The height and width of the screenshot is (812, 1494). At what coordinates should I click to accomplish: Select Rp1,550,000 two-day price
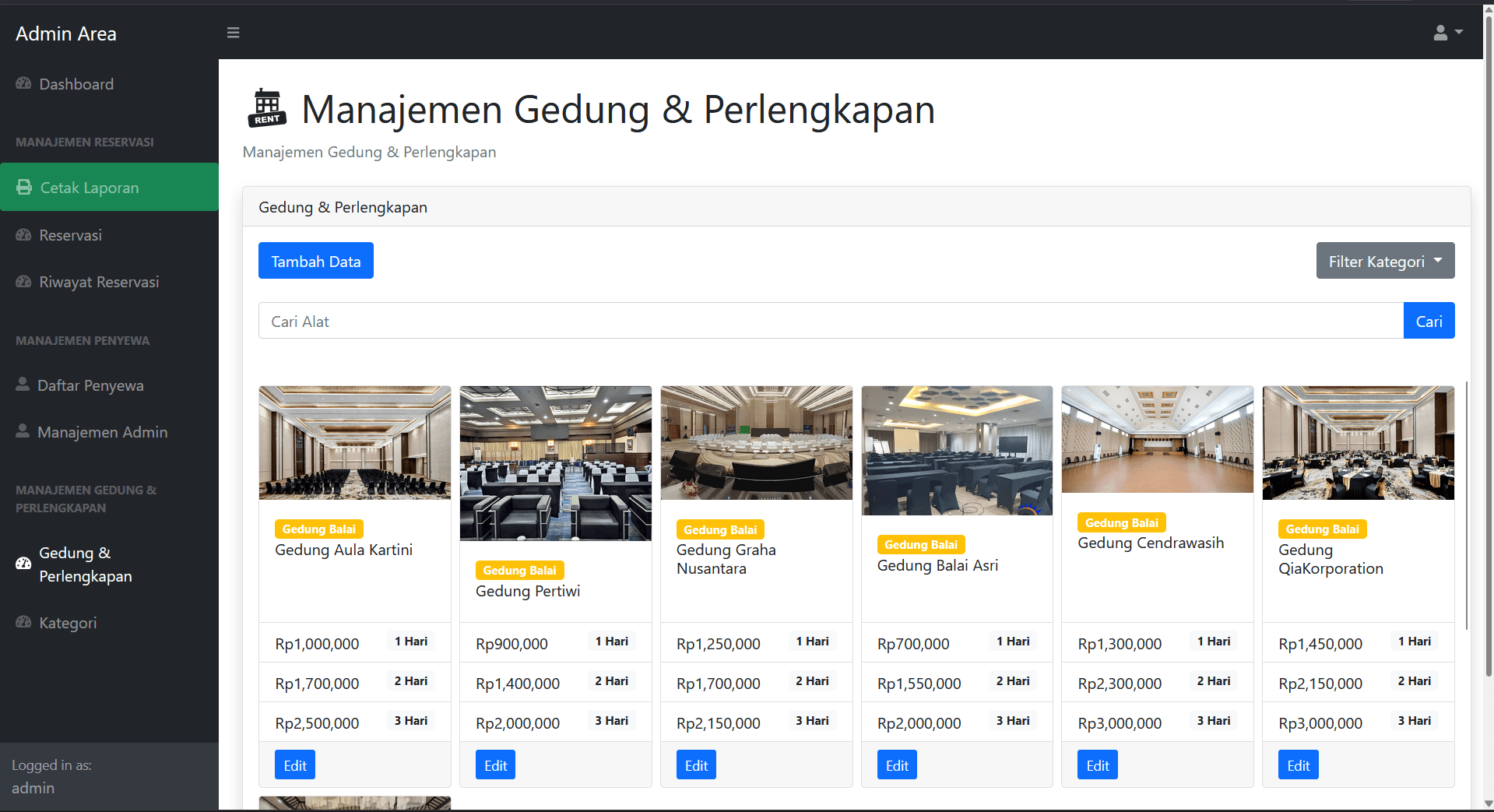(x=919, y=684)
